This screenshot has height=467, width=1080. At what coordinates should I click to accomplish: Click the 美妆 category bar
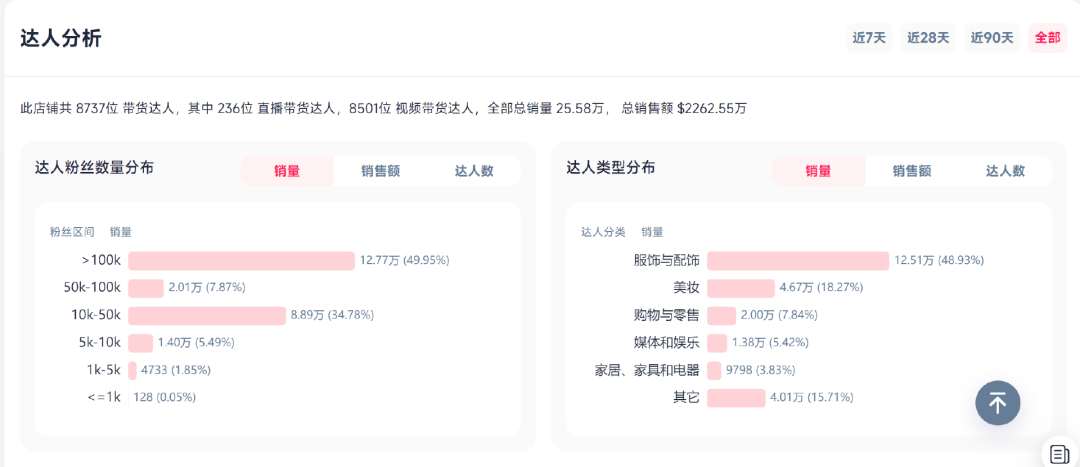click(741, 288)
